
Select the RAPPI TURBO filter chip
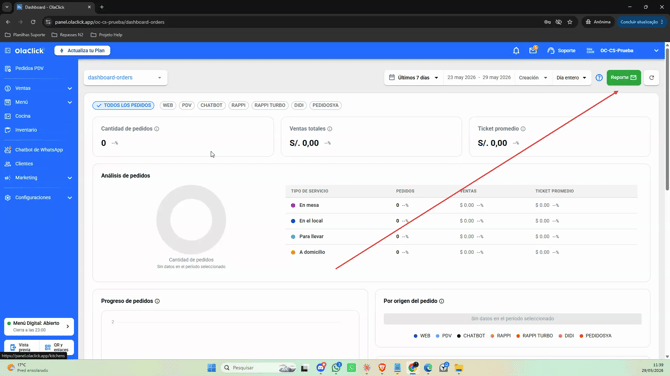(x=270, y=105)
